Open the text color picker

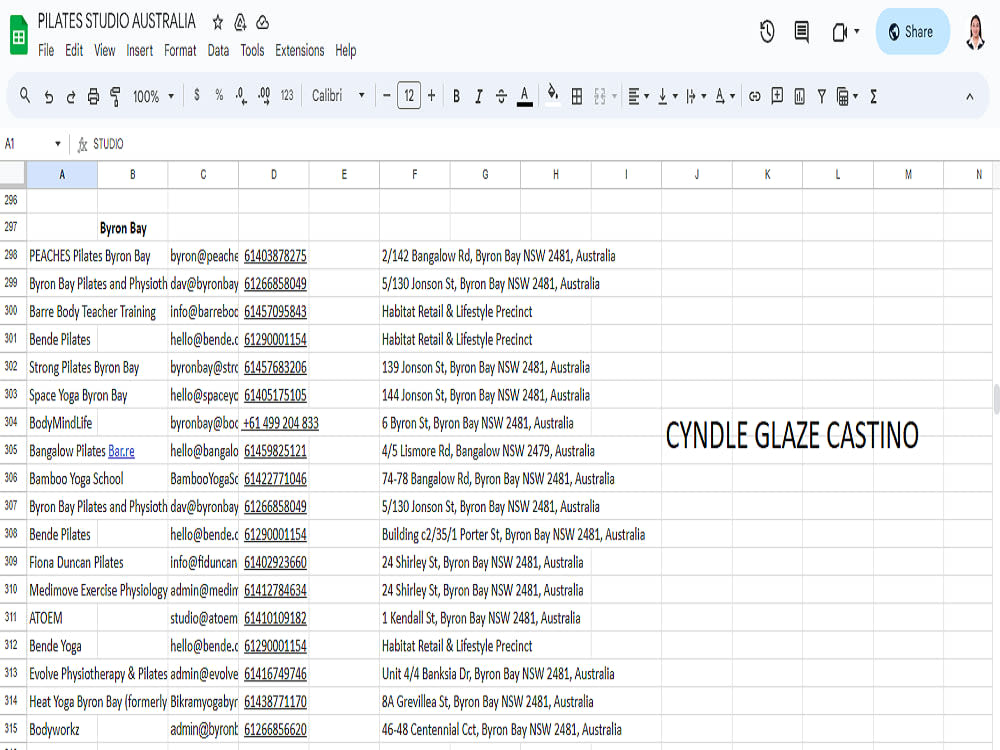[x=524, y=96]
